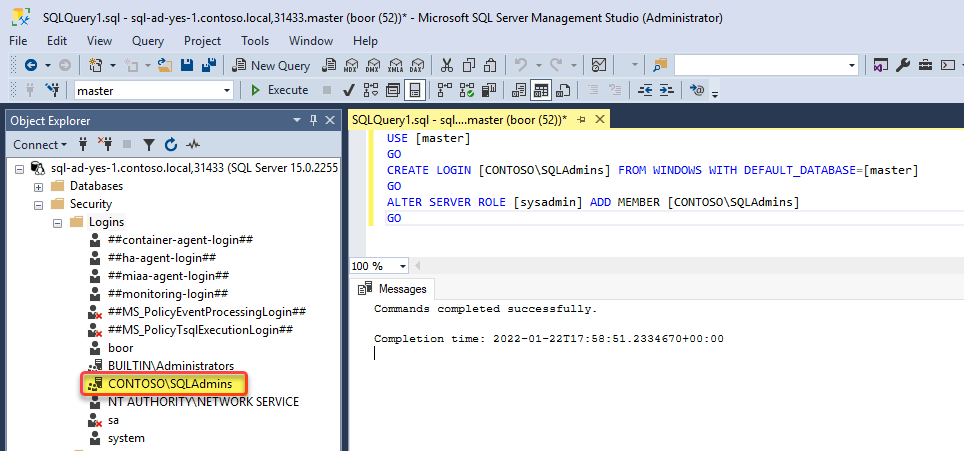This screenshot has width=964, height=451.
Task: Refresh the Object Explorer
Action: [x=171, y=145]
